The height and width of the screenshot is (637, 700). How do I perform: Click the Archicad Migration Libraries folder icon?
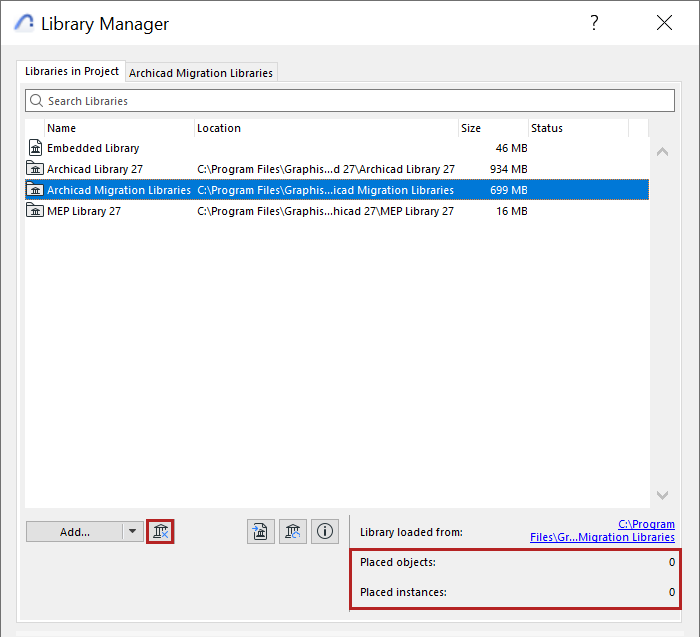35,190
